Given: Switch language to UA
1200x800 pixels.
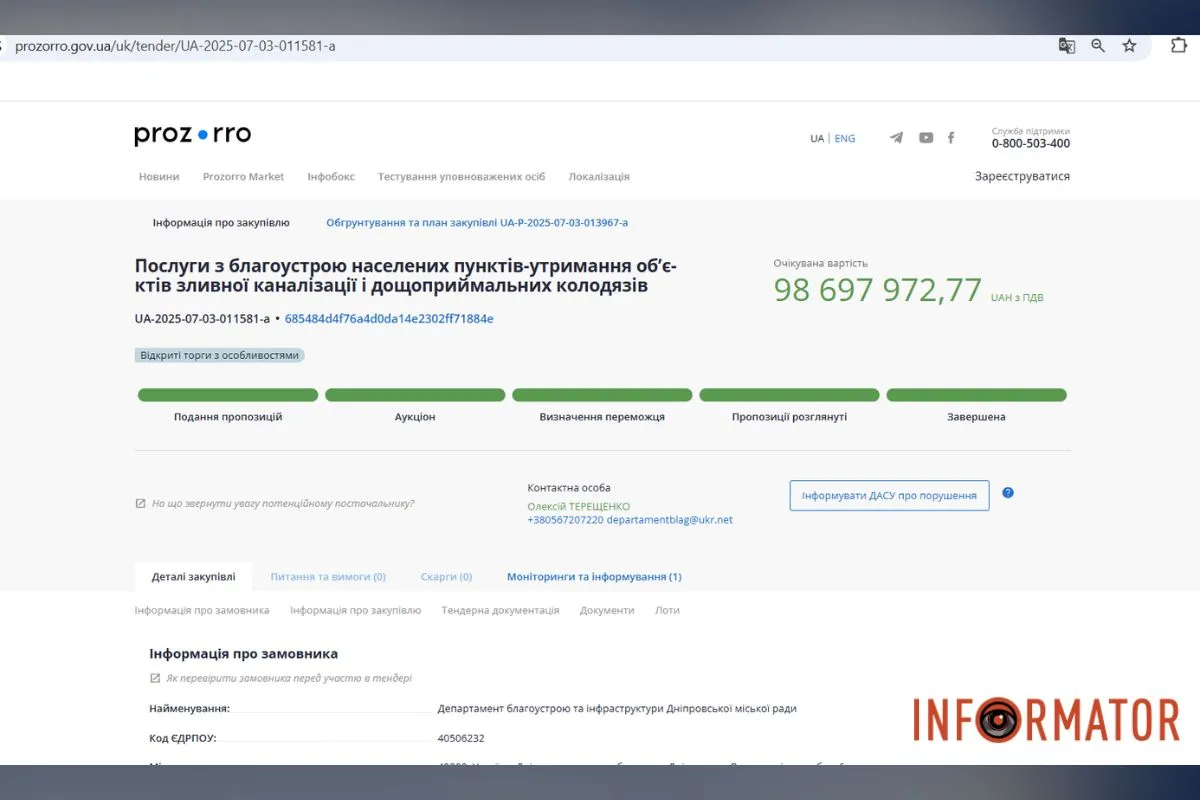Looking at the screenshot, I should (817, 139).
